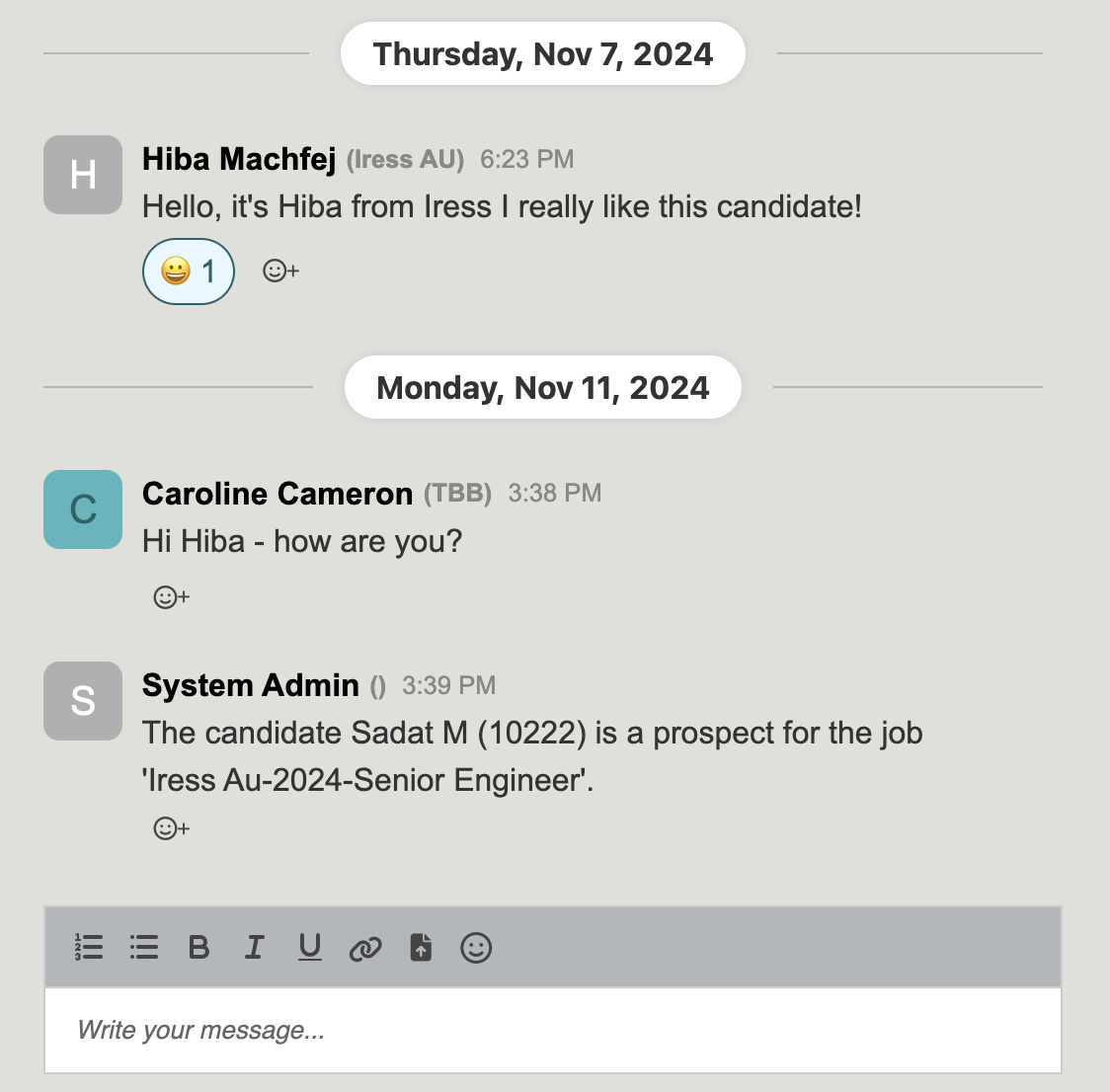This screenshot has width=1110, height=1092.
Task: Click Hiba Machfej's avatar
Action: [82, 174]
